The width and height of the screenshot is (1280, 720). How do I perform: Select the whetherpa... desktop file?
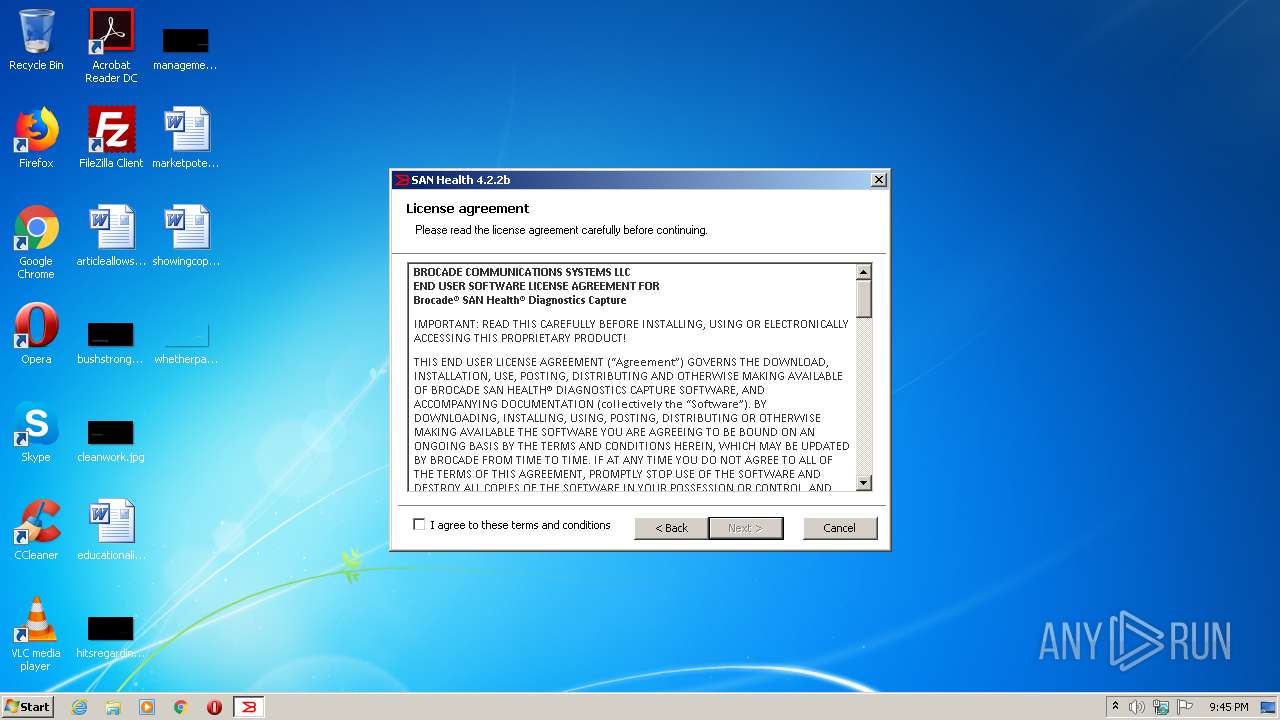click(186, 342)
